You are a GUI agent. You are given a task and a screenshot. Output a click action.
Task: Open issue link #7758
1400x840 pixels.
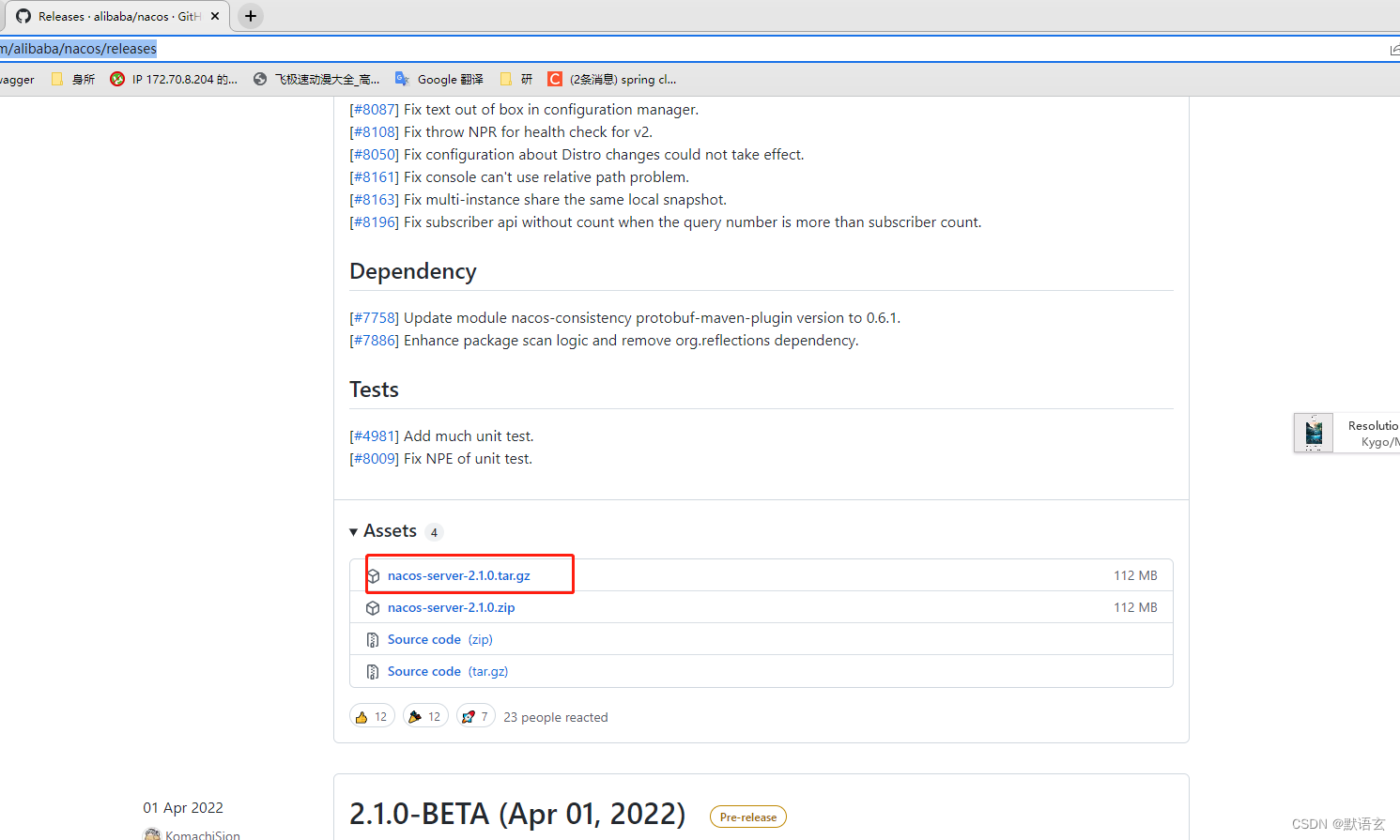[x=374, y=318]
